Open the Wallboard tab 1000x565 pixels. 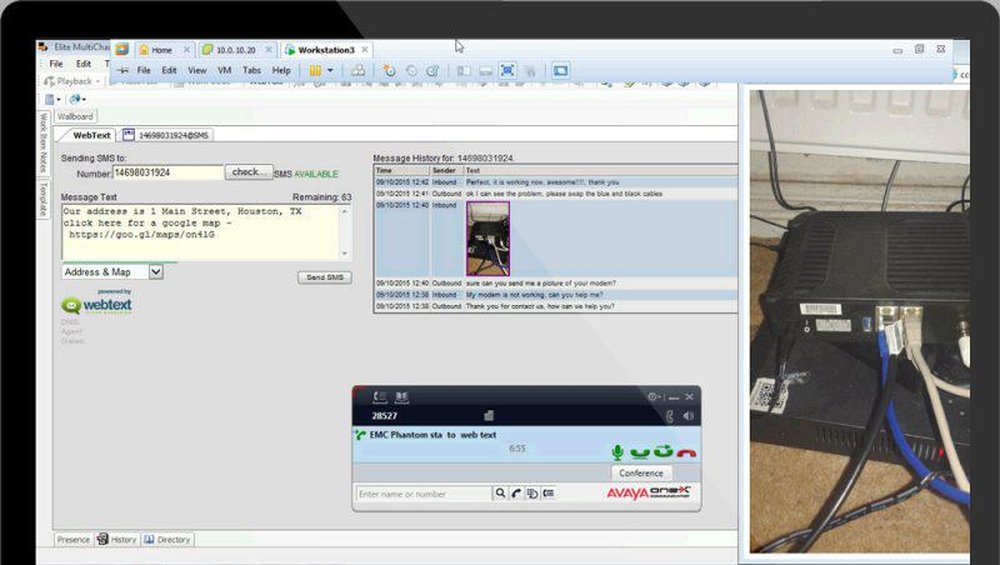(75, 116)
